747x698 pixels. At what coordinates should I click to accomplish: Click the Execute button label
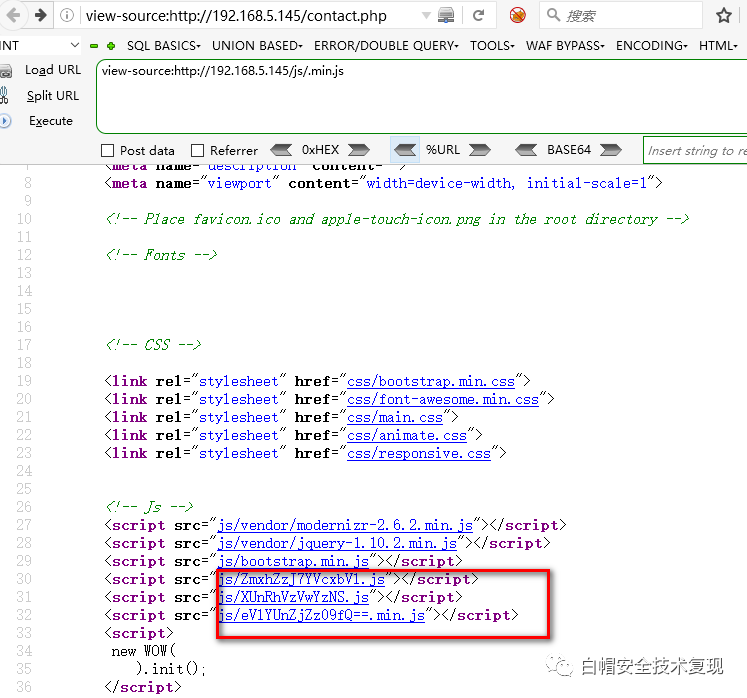[50, 121]
